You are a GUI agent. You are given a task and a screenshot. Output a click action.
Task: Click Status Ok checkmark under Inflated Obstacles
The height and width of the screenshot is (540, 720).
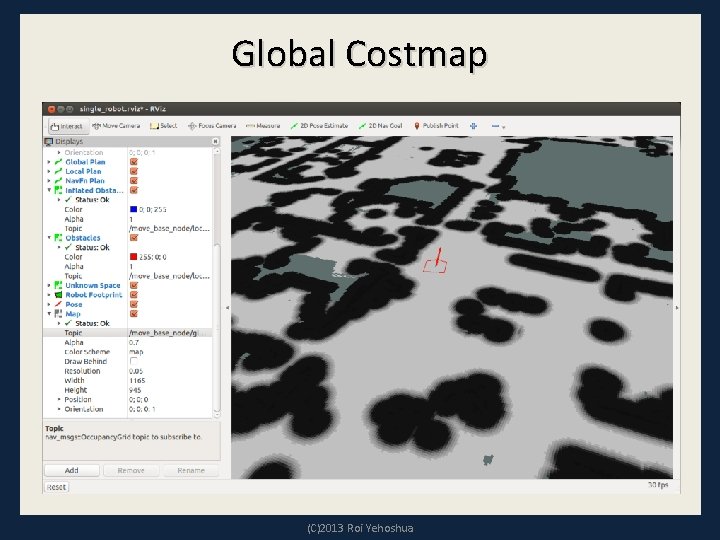(68, 200)
